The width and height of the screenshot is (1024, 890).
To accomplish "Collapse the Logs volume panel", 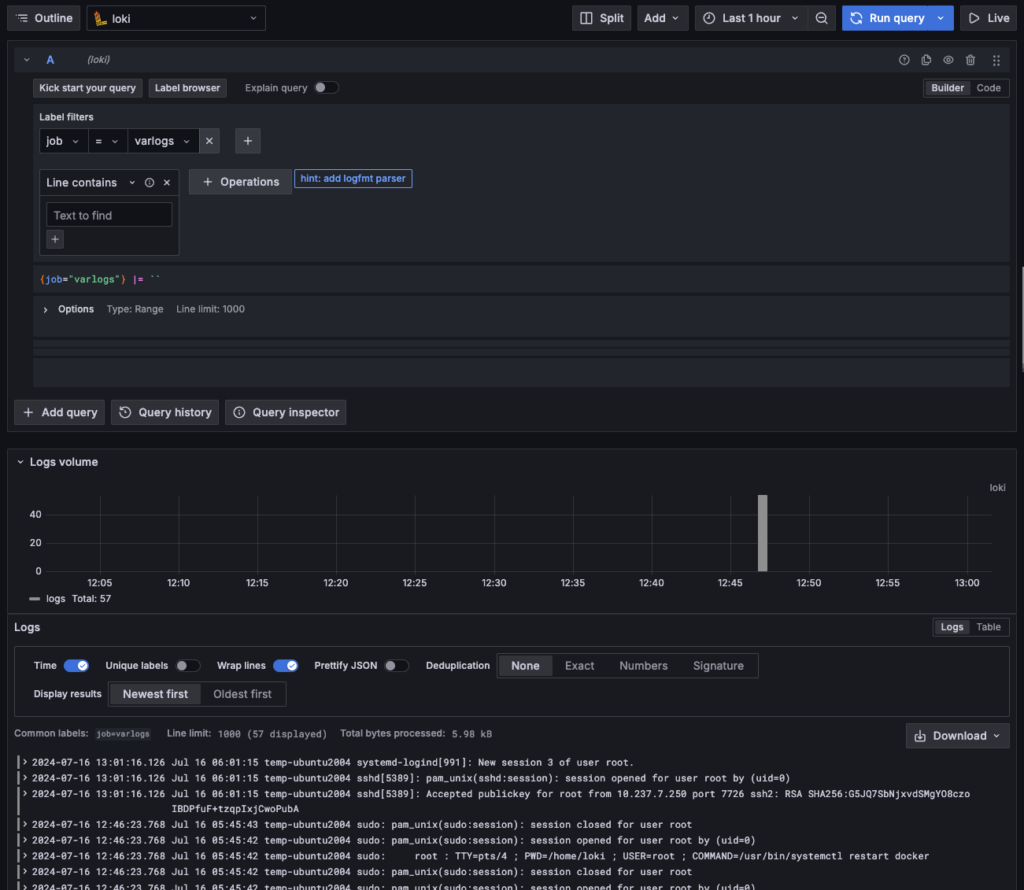I will coord(20,462).
